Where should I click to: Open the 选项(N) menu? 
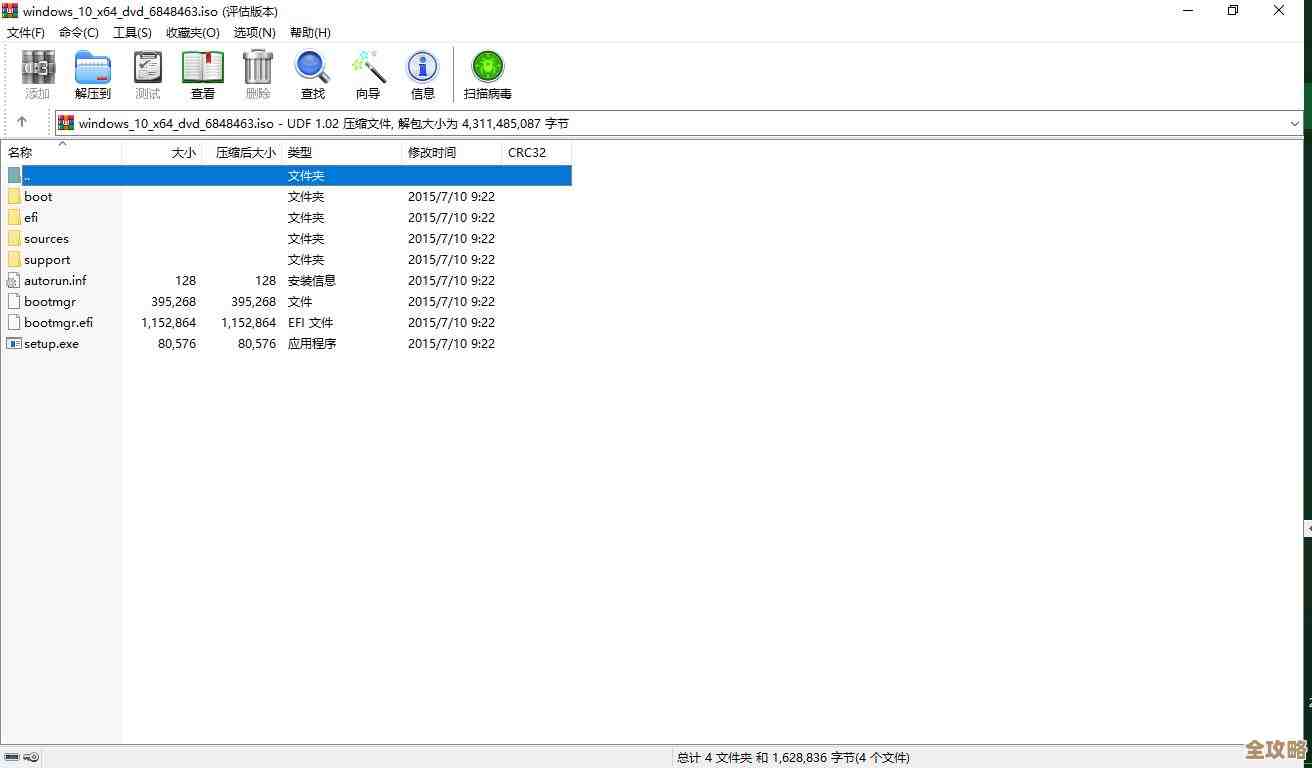coord(254,32)
